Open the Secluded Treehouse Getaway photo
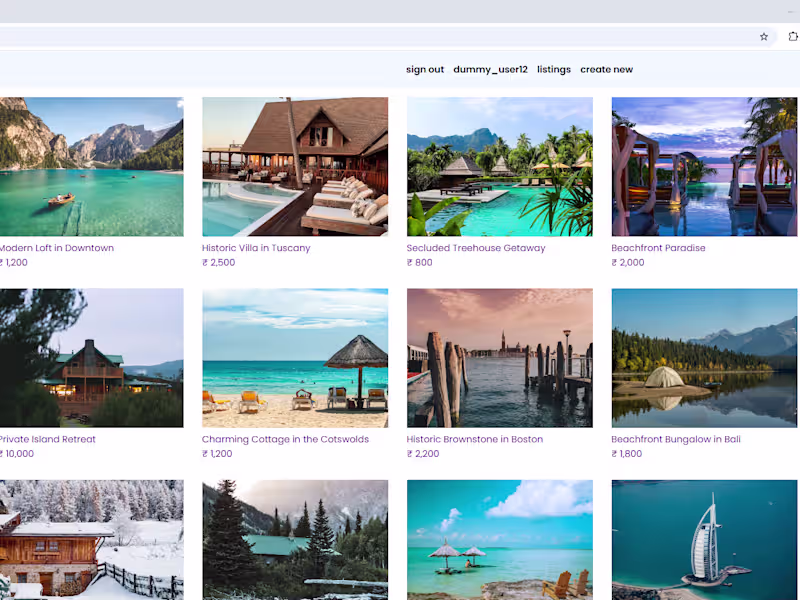This screenshot has width=800, height=600. [x=499, y=166]
